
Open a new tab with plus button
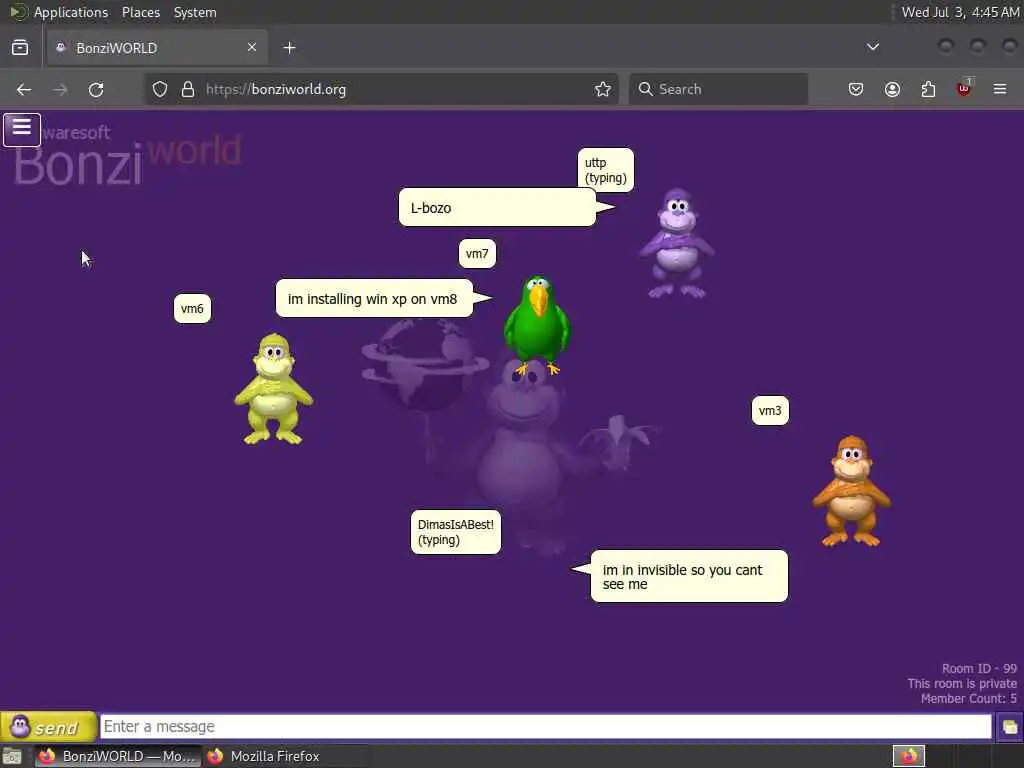point(289,48)
